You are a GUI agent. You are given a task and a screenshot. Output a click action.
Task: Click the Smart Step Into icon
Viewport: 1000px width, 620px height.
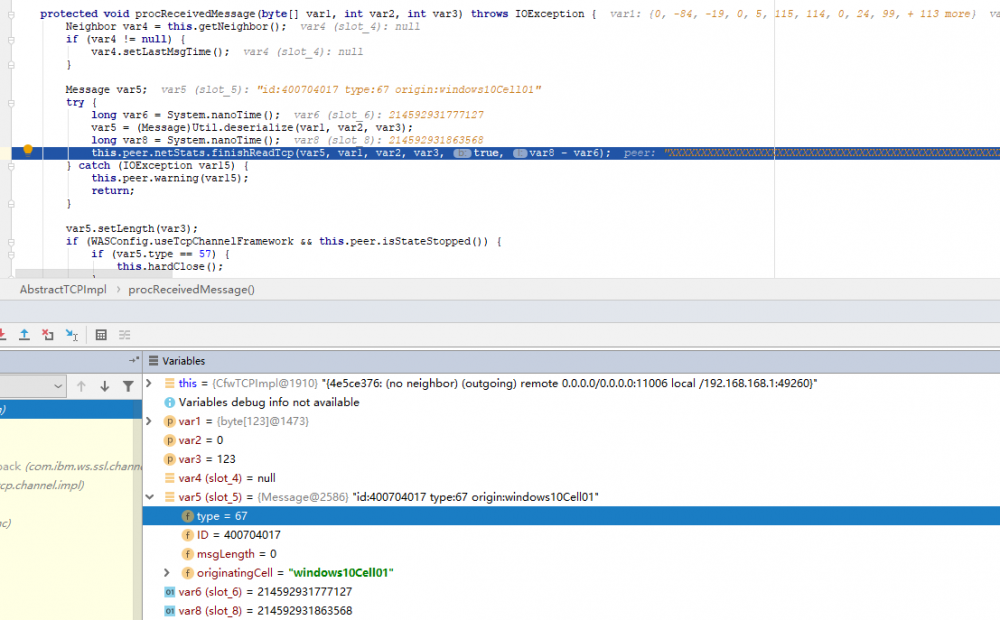70,334
